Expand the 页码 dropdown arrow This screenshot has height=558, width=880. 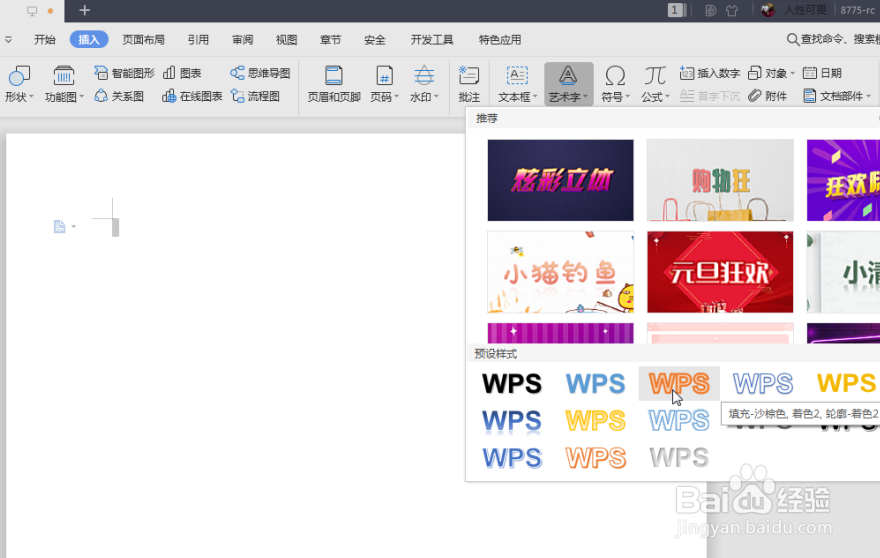(396, 97)
